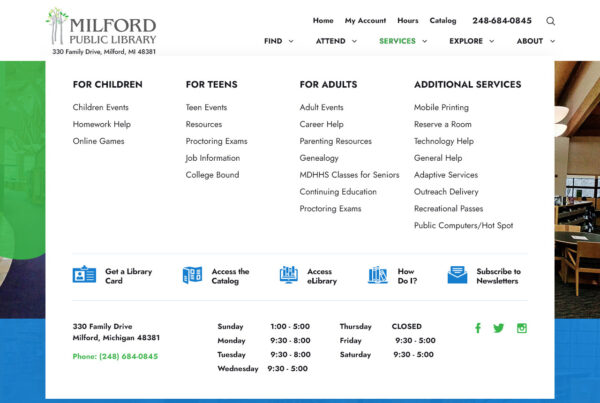Click the library card icon
This screenshot has width=600, height=403.
(84, 274)
